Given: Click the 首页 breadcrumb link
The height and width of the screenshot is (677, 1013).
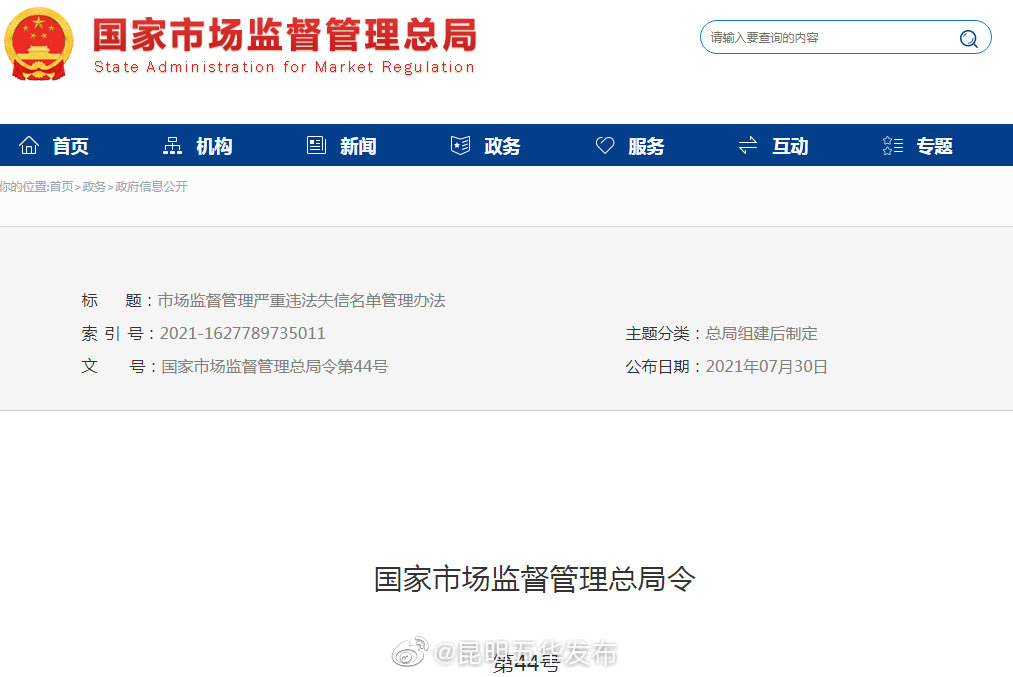Looking at the screenshot, I should 60,186.
